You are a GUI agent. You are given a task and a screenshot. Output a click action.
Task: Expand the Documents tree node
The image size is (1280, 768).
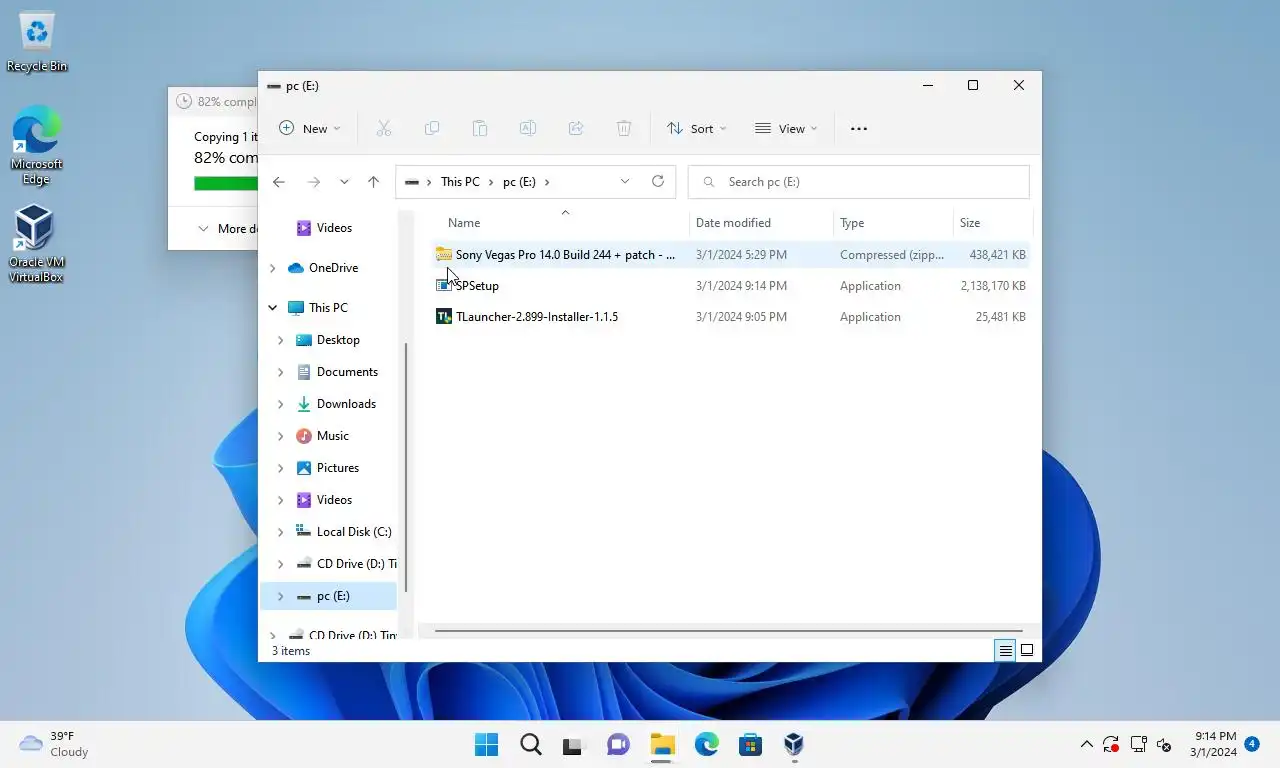pos(280,372)
